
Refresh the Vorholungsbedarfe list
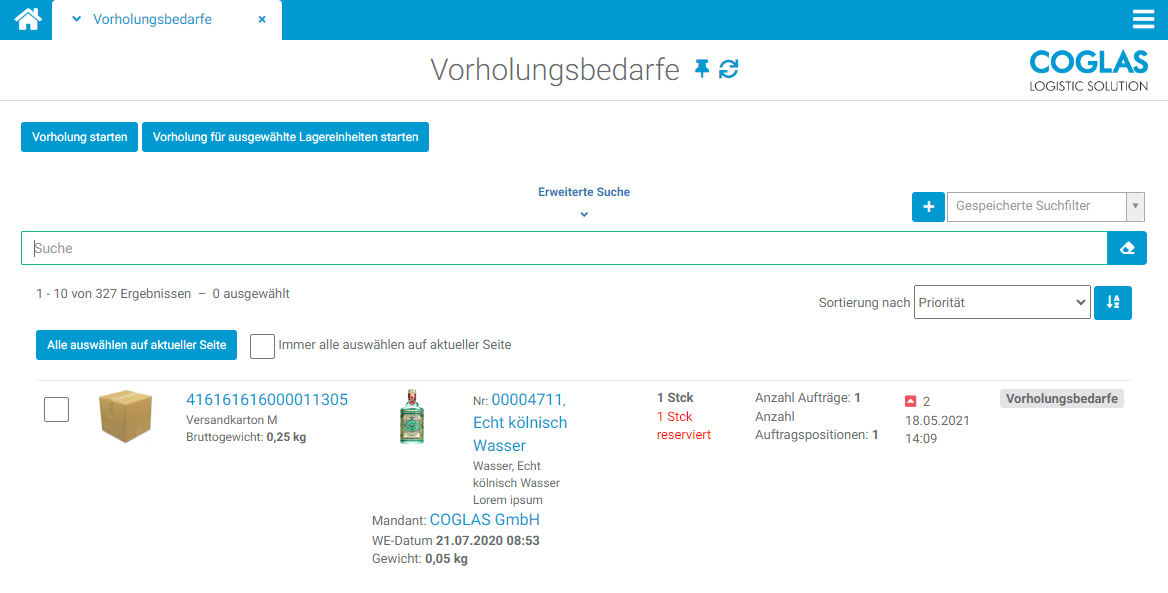click(729, 69)
